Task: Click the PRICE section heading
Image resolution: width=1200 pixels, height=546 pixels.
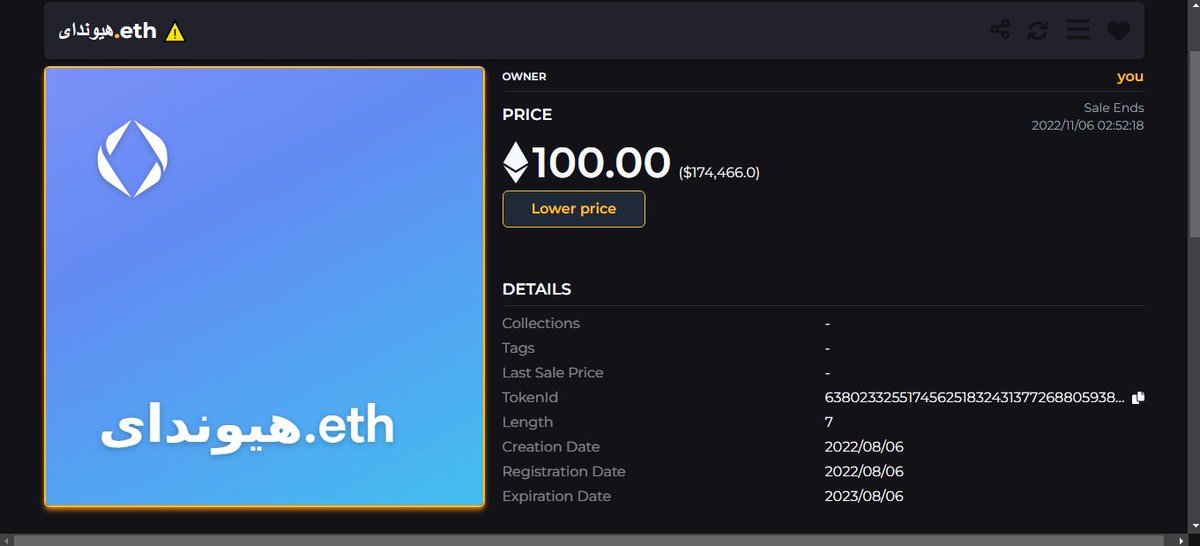Action: click(x=527, y=114)
